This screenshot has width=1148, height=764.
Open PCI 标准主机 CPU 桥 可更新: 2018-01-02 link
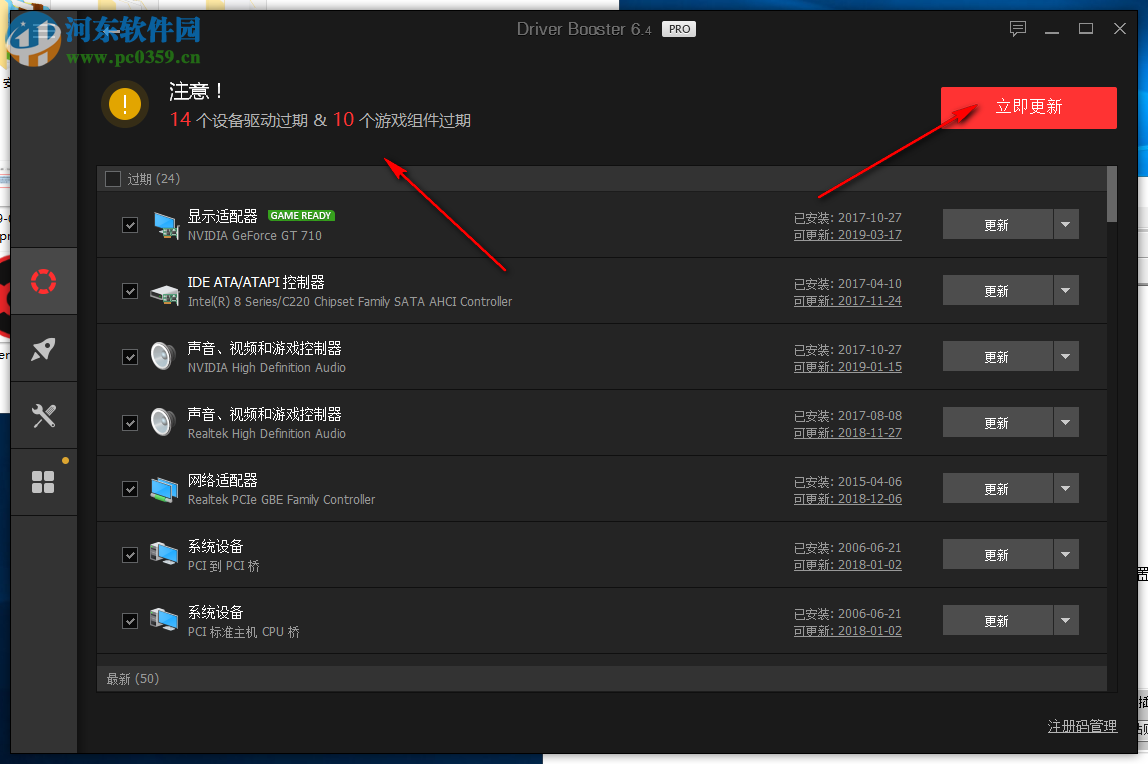click(x=848, y=631)
